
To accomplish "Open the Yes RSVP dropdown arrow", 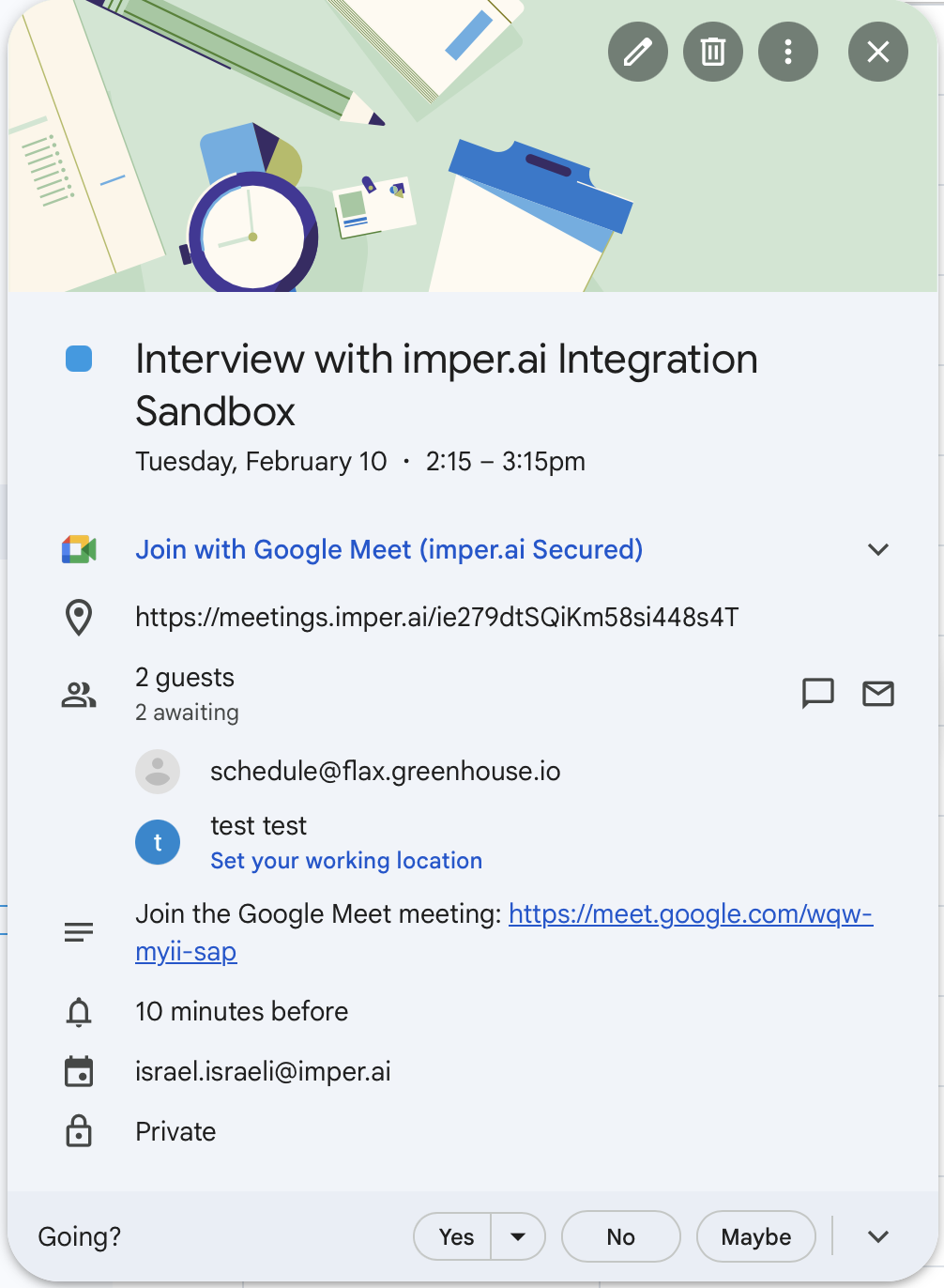I will (x=518, y=1236).
